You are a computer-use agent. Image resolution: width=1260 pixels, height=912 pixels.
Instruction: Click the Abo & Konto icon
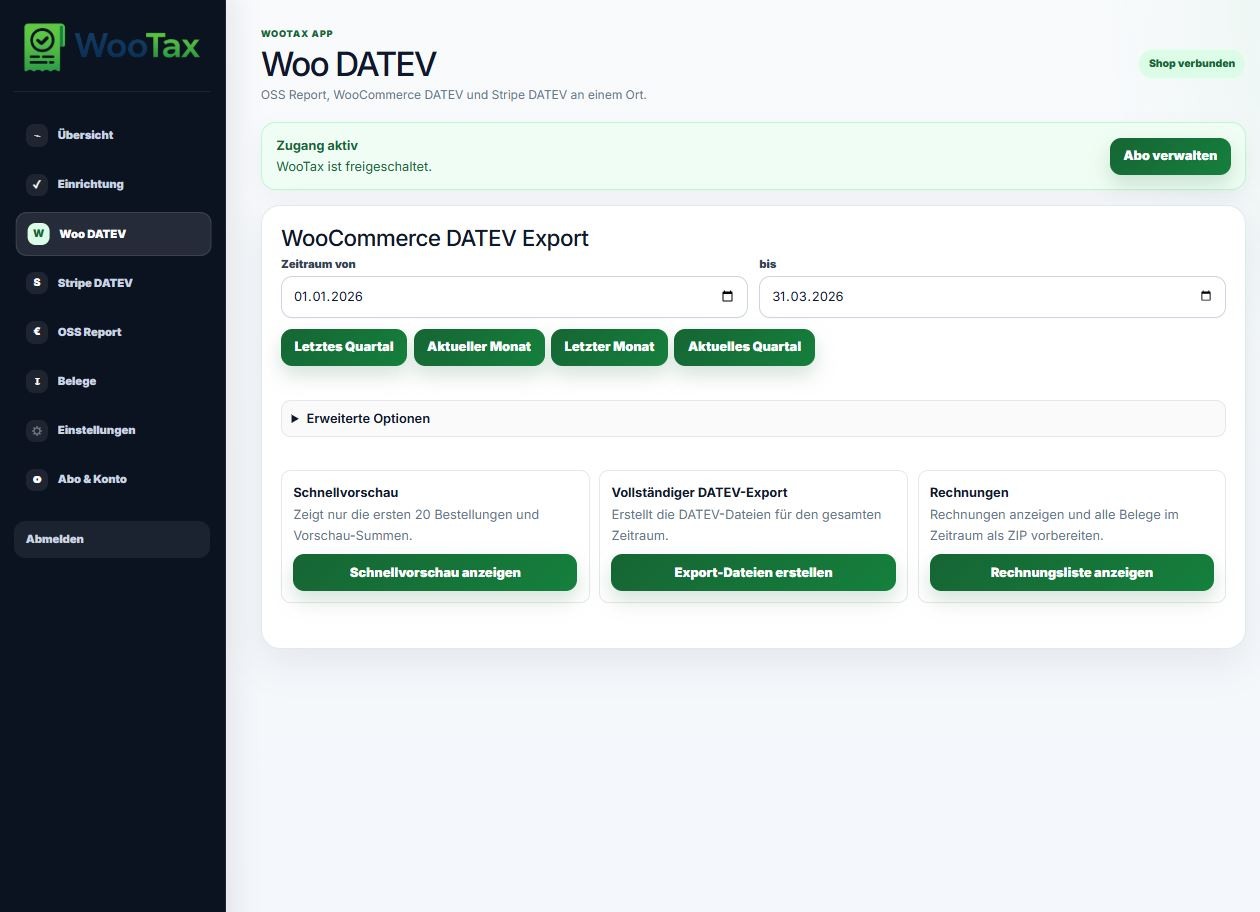pyautogui.click(x=37, y=479)
